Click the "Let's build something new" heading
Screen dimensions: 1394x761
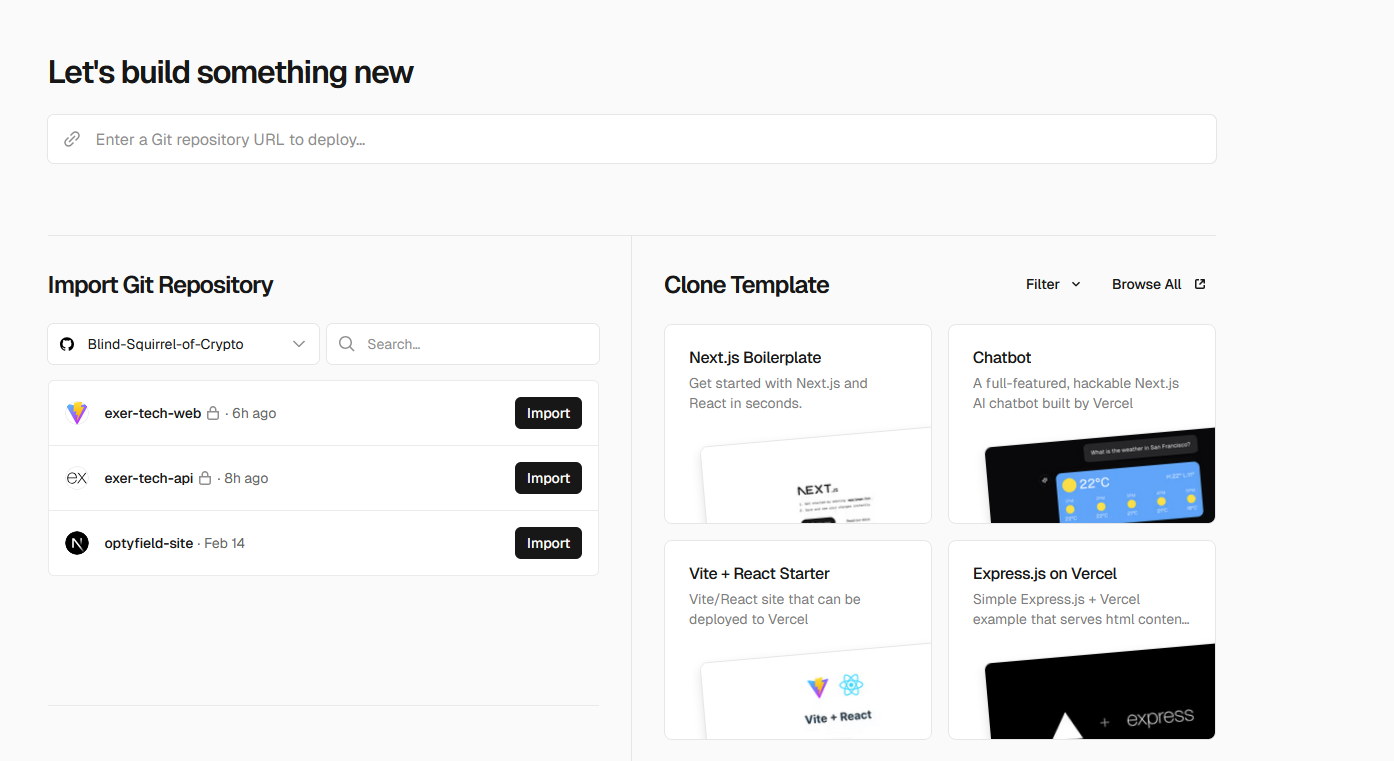231,72
